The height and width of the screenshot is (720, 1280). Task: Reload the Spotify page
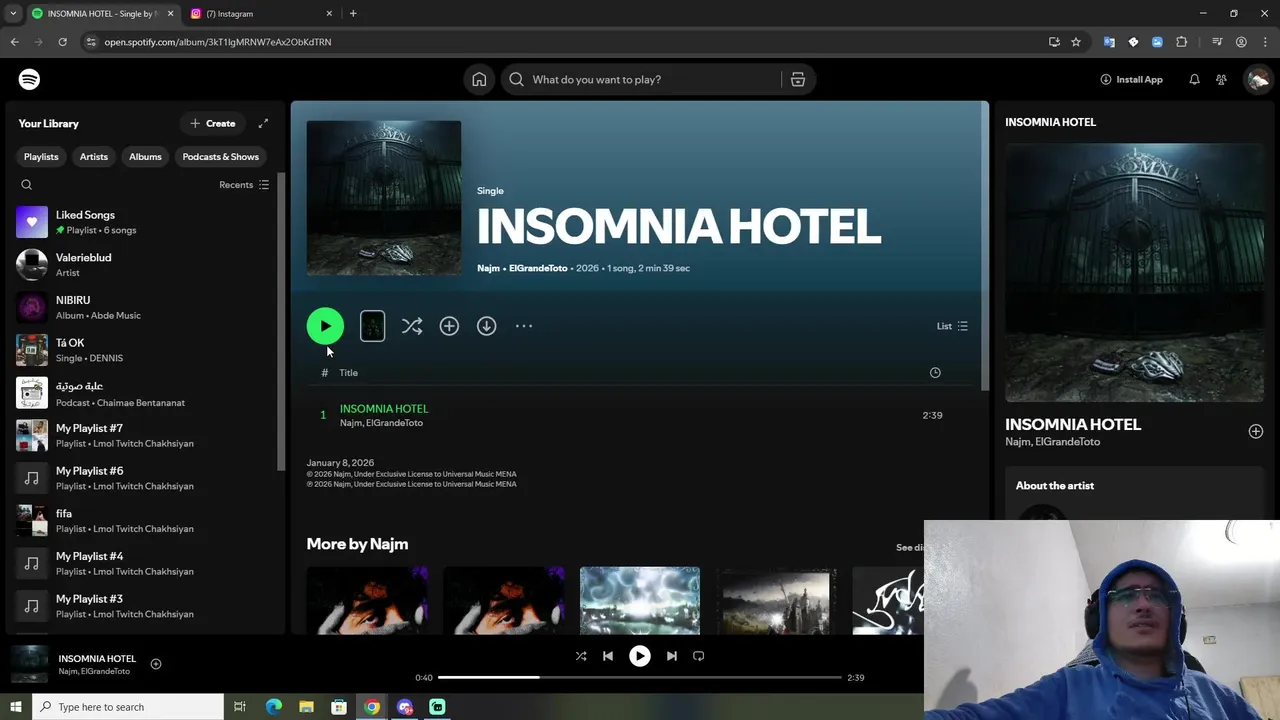62,42
